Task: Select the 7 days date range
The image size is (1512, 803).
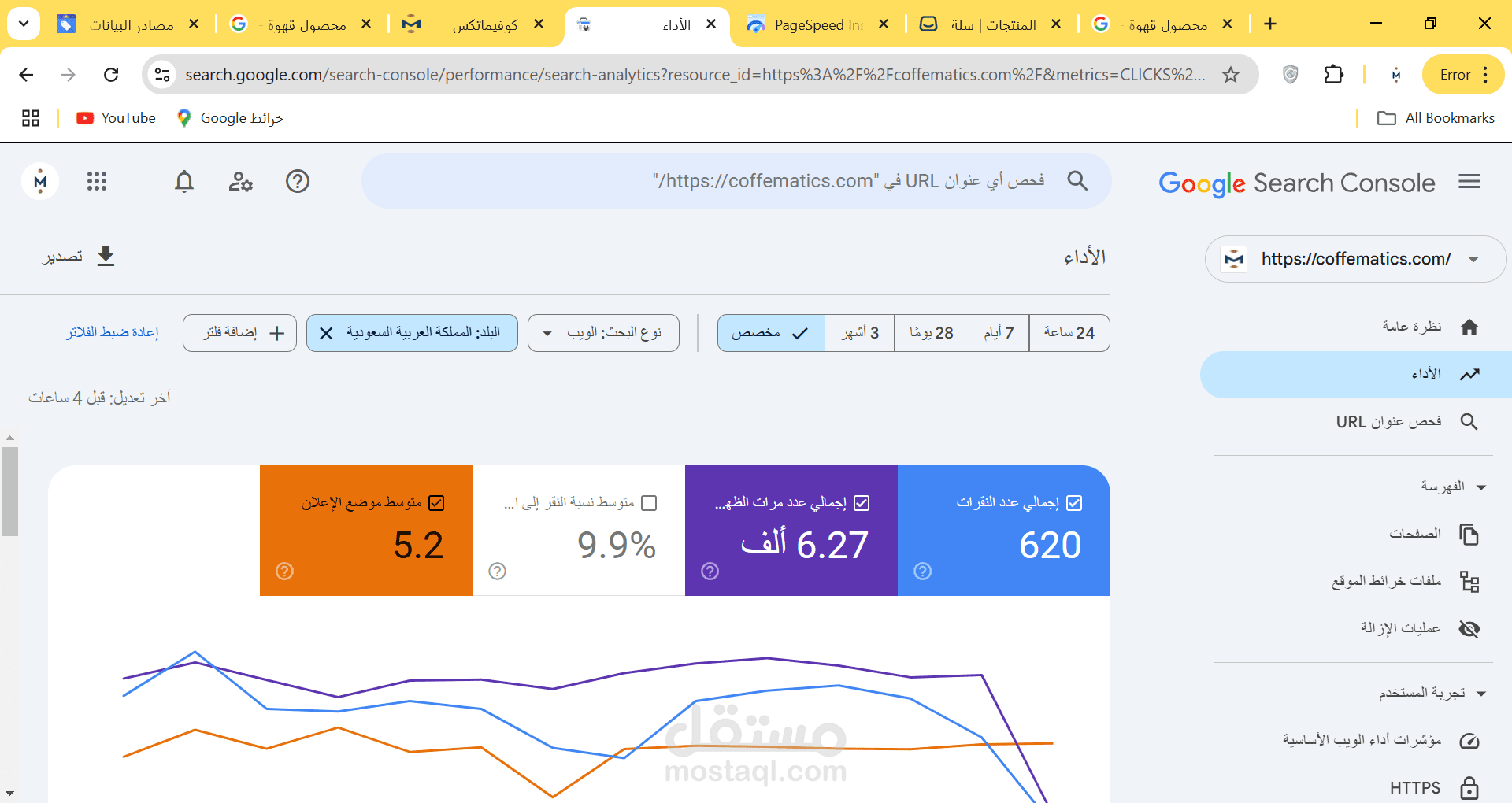Action: click(x=999, y=333)
